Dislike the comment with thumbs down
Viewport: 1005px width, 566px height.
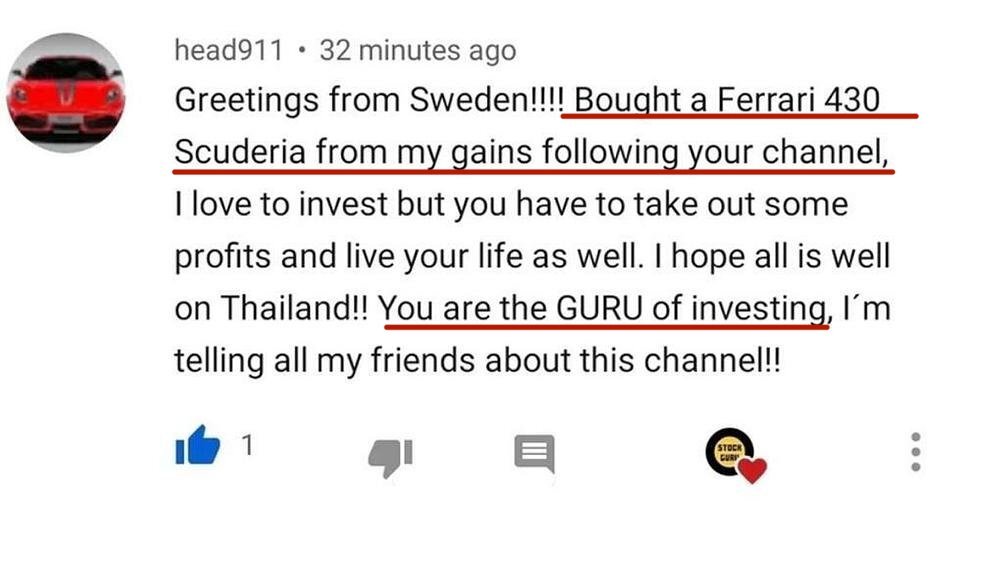tap(389, 455)
